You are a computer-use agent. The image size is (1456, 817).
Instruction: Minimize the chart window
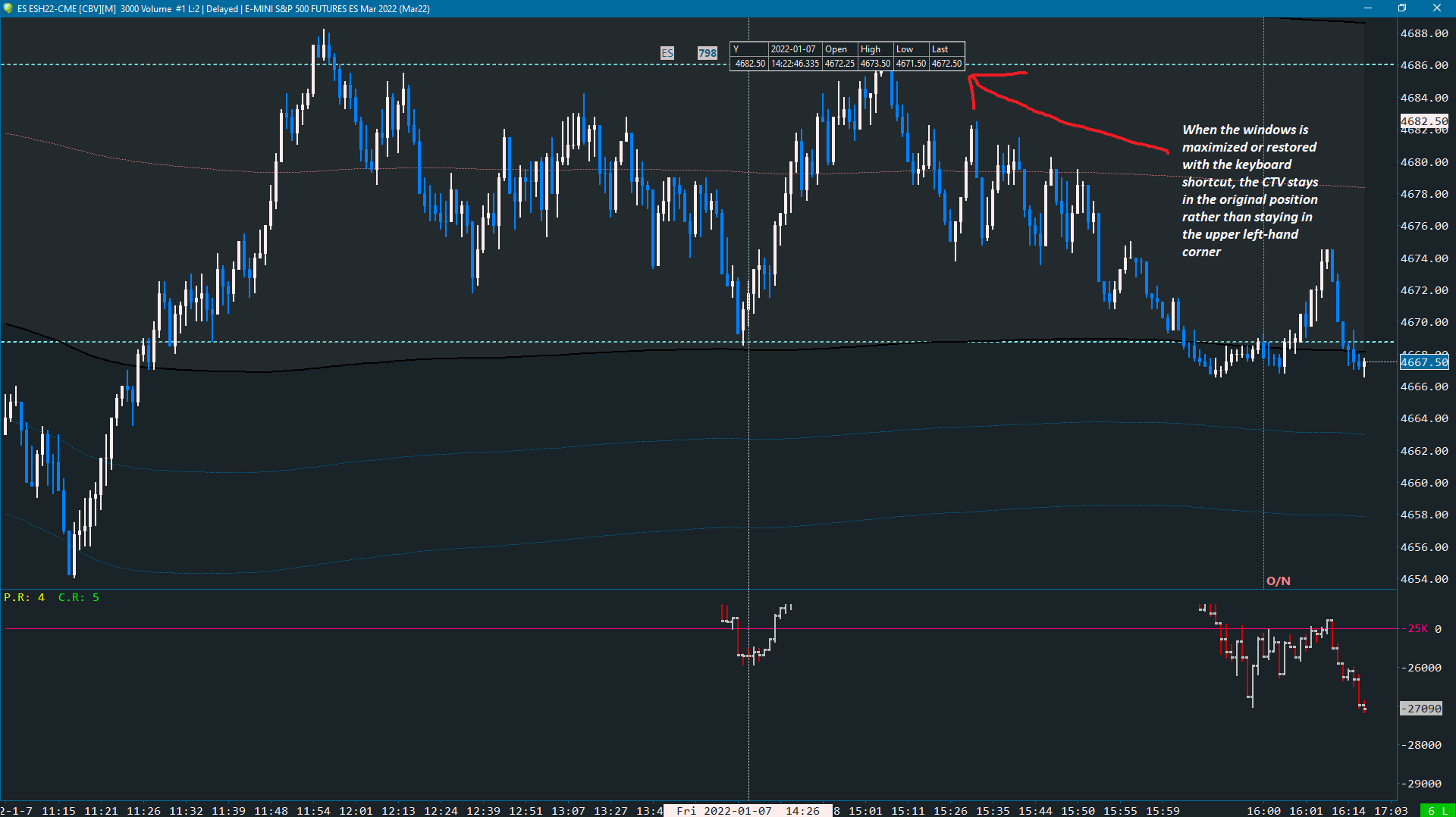tap(1368, 8)
